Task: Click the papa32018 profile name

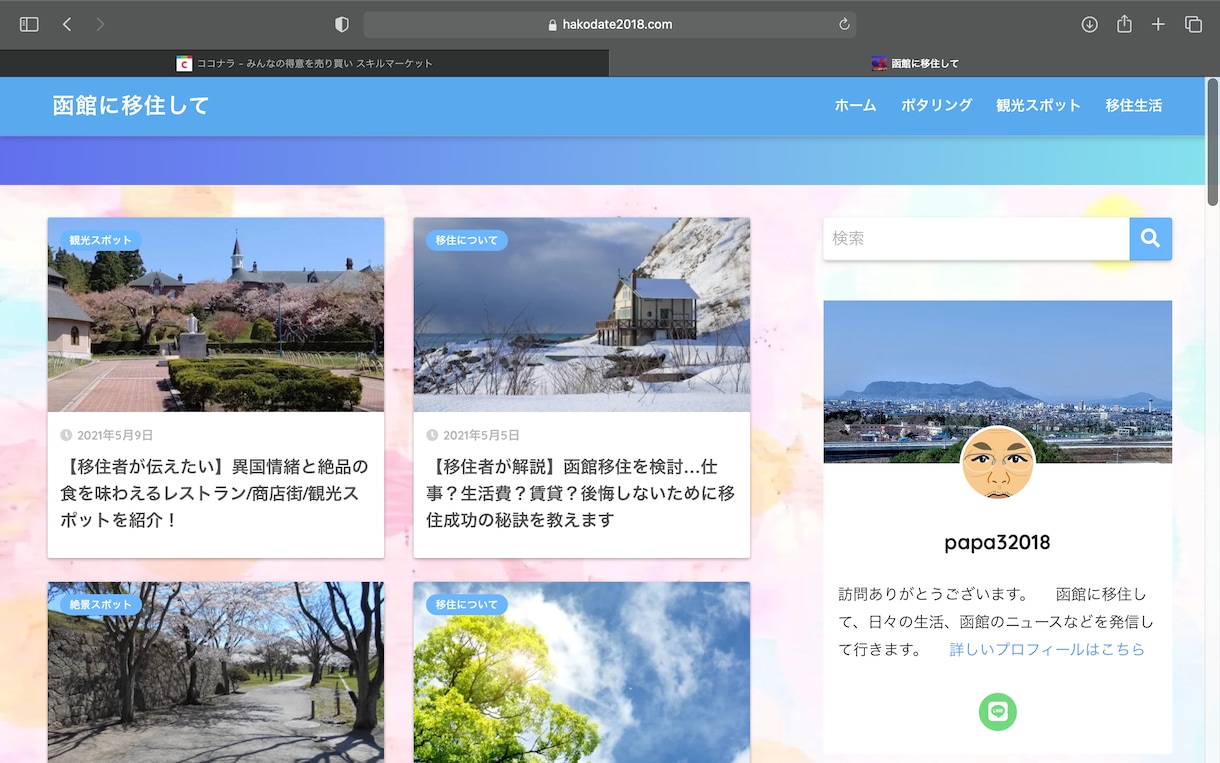Action: tap(997, 542)
